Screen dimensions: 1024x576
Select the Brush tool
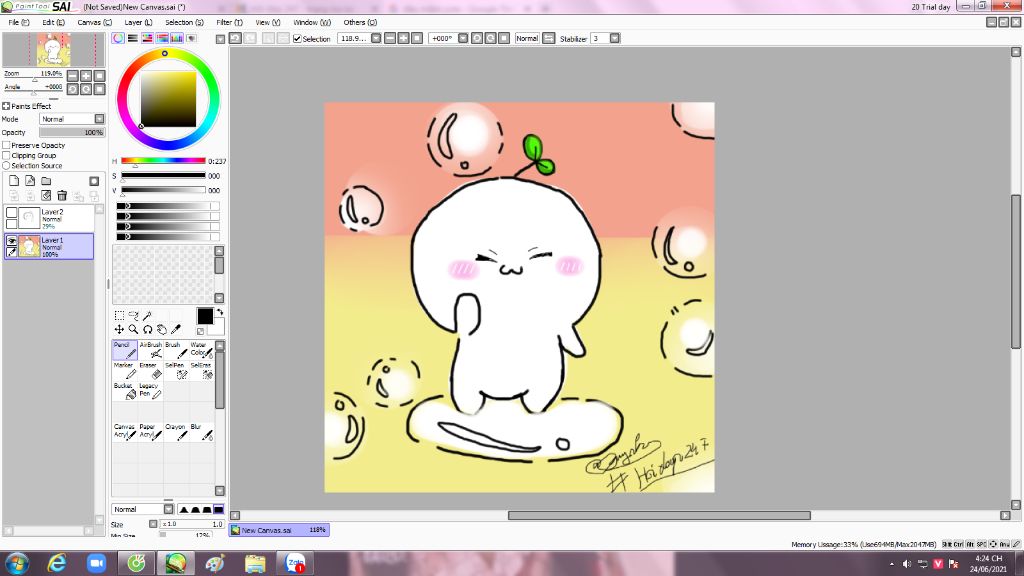tap(175, 350)
